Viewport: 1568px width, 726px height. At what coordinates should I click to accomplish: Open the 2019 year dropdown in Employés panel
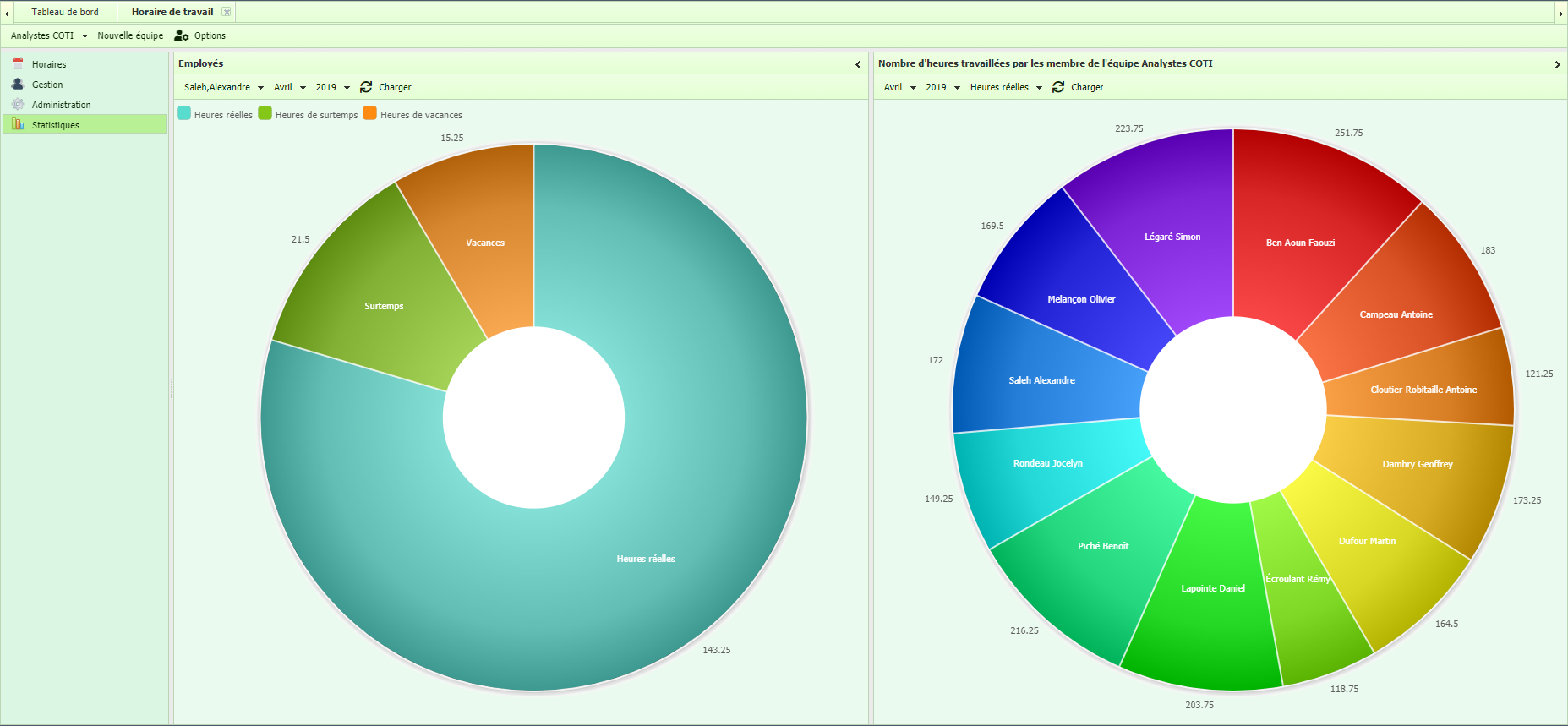[333, 87]
